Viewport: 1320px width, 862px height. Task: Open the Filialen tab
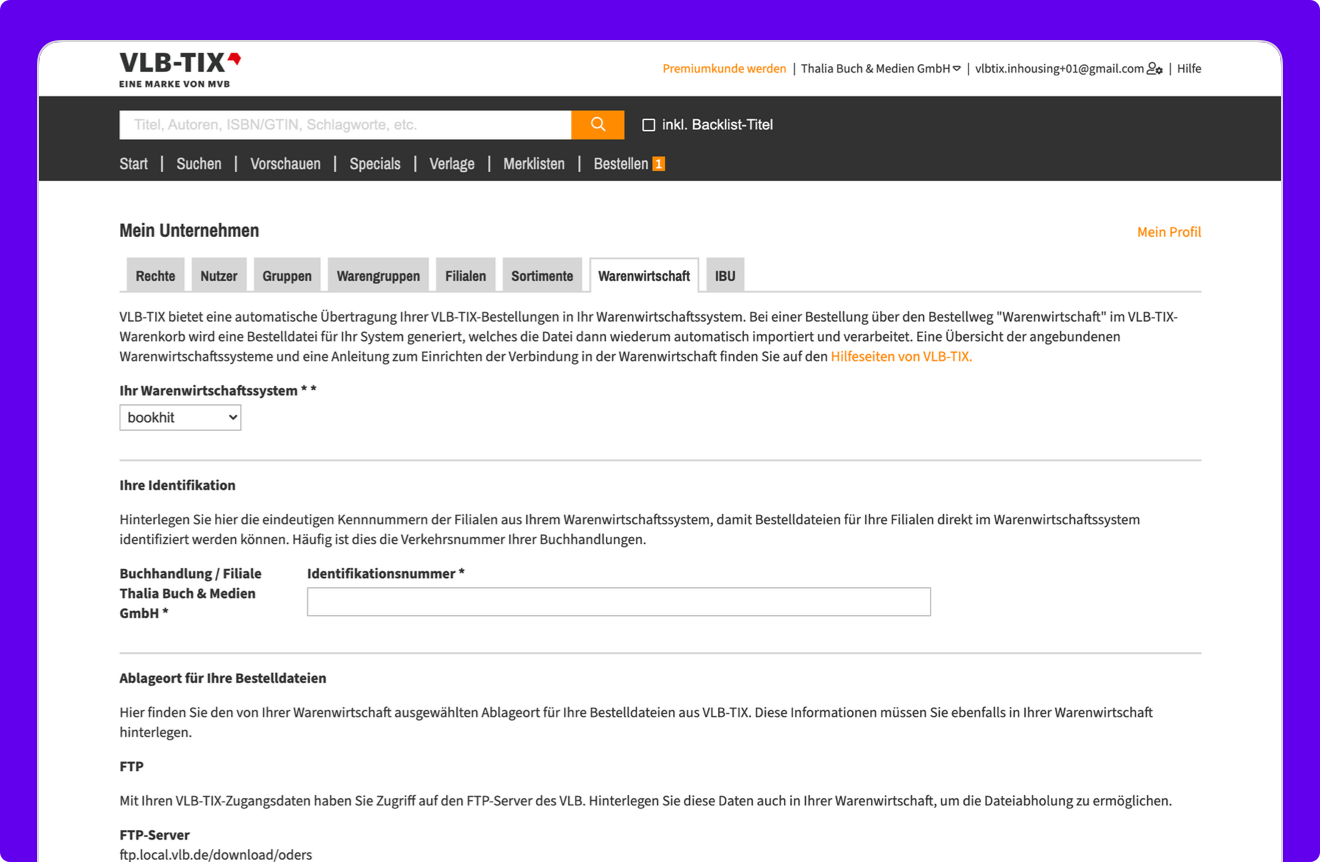pos(464,274)
